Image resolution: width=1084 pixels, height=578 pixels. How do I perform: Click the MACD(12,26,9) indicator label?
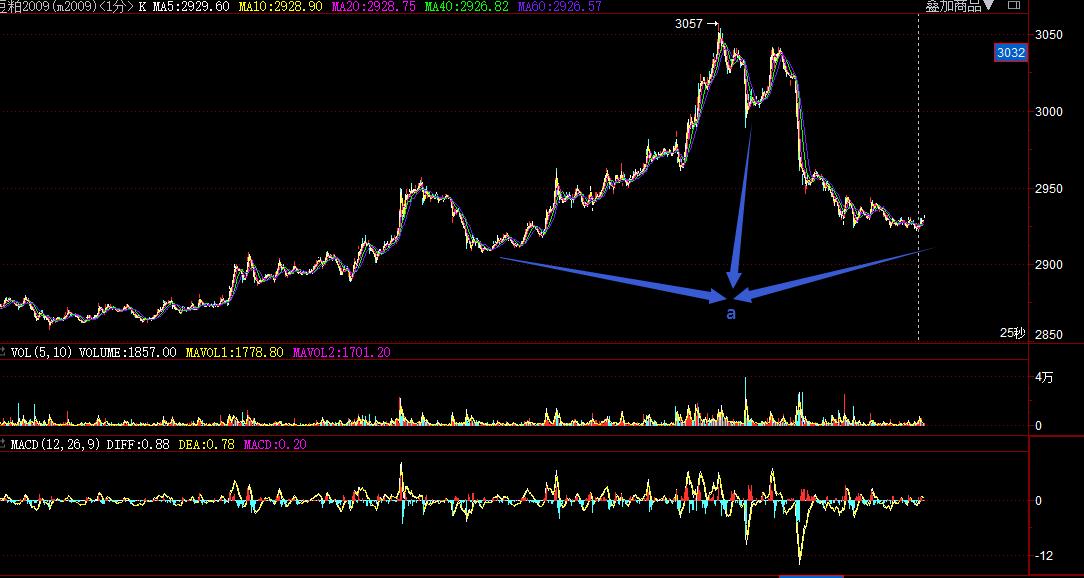(x=57, y=445)
